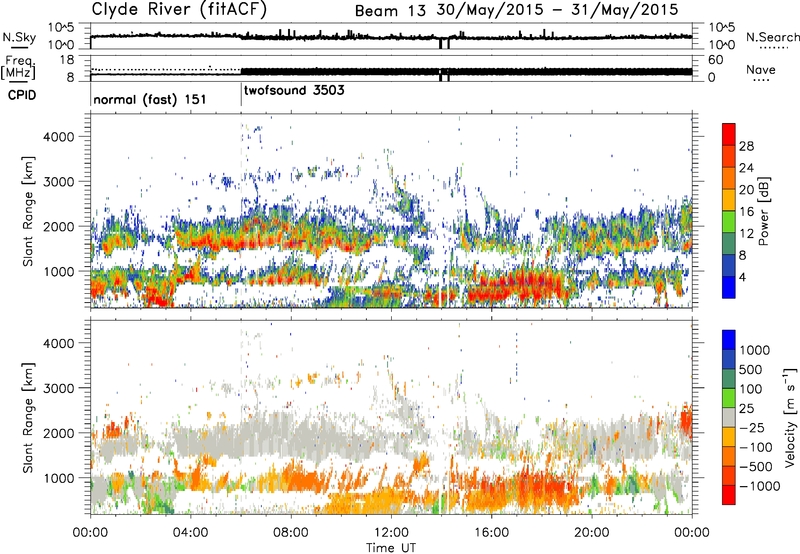
Task: Click the 'Beam 13' text in the header
Action: 389,10
